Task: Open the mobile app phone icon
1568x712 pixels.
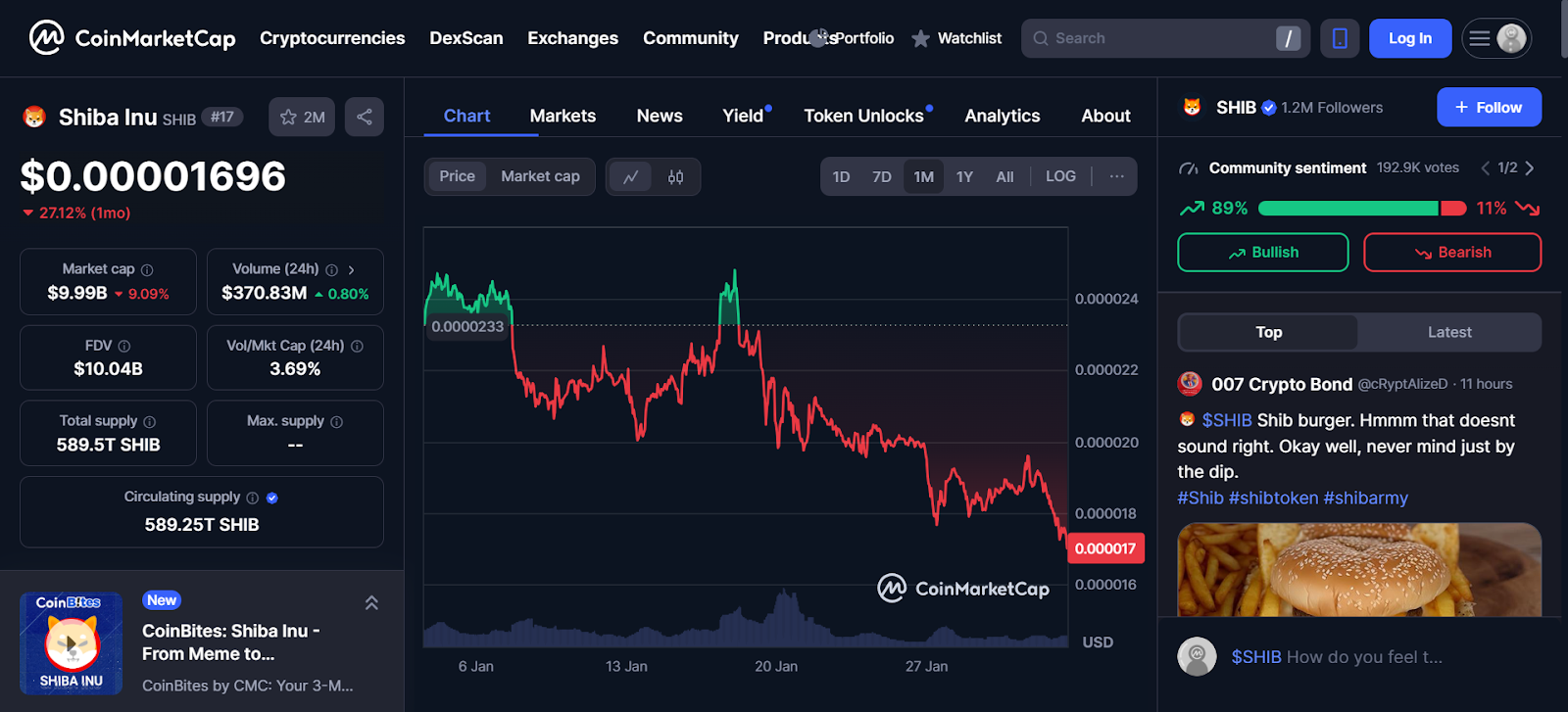Action: click(1340, 38)
